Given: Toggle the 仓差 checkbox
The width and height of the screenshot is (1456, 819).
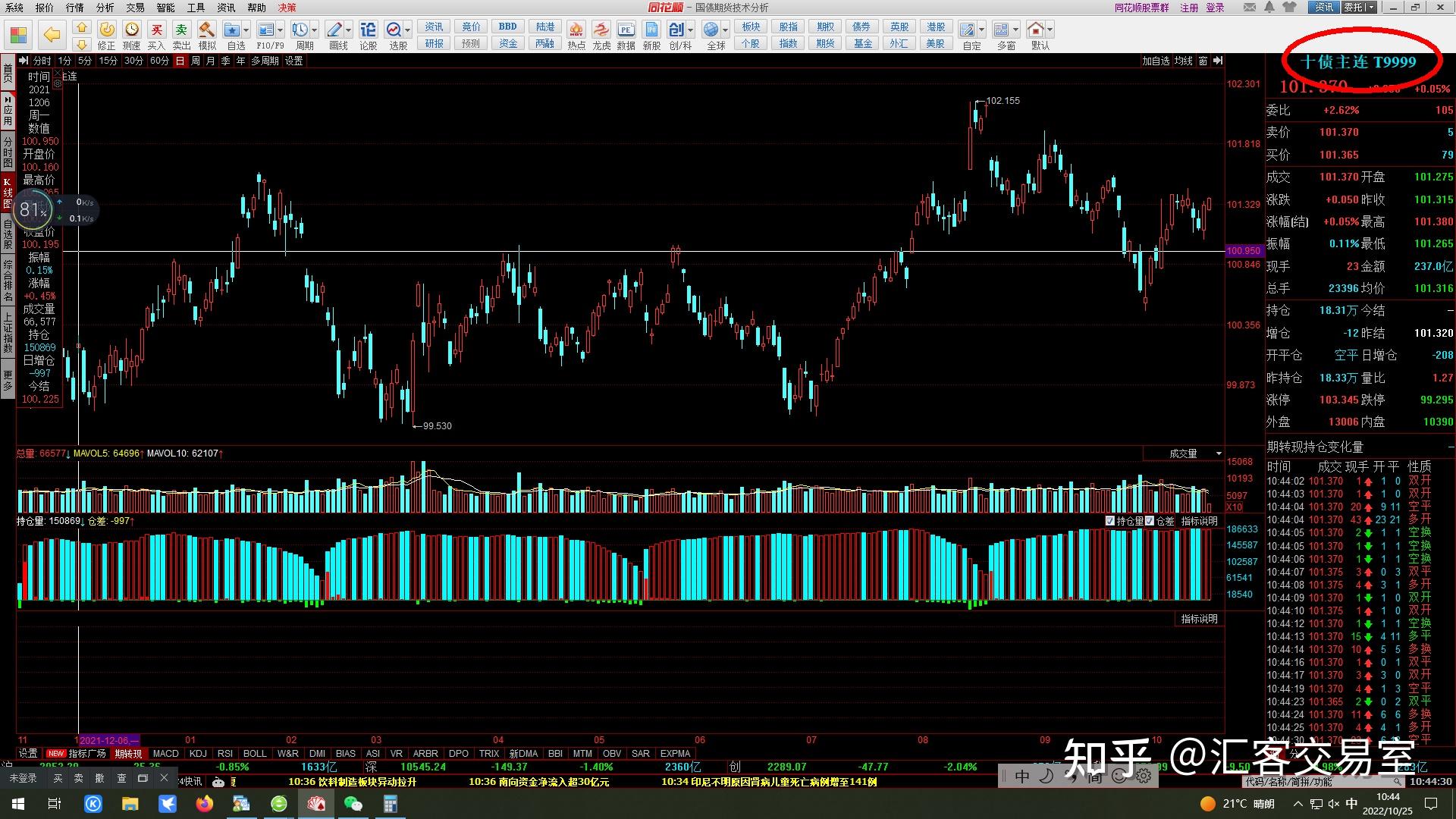Looking at the screenshot, I should 1150,521.
